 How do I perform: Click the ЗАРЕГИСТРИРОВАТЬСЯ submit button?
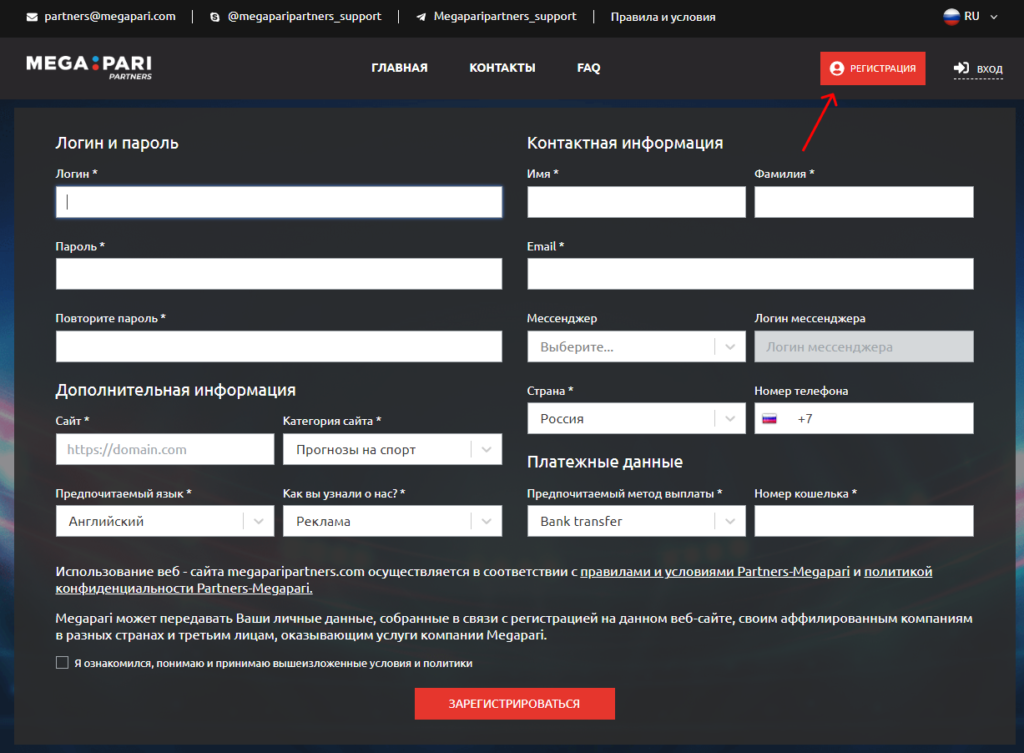[514, 703]
